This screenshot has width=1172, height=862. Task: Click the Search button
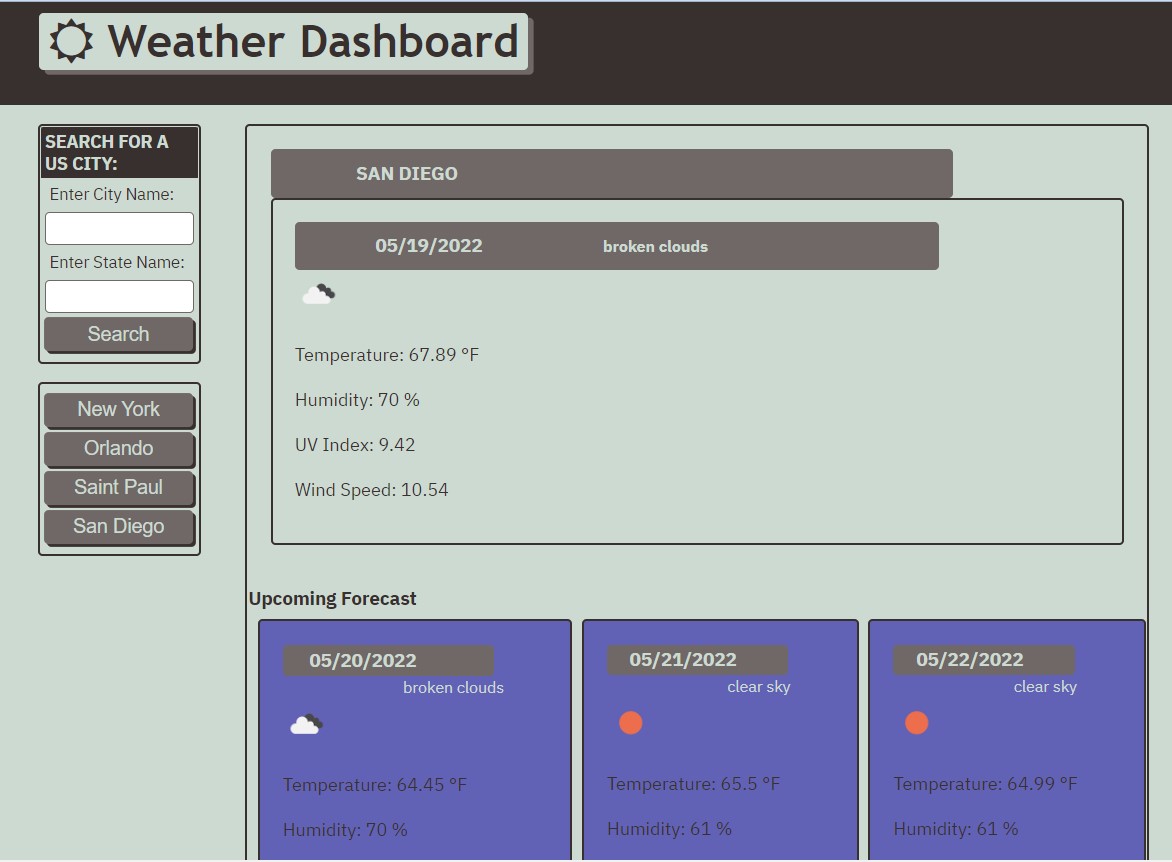click(x=119, y=334)
